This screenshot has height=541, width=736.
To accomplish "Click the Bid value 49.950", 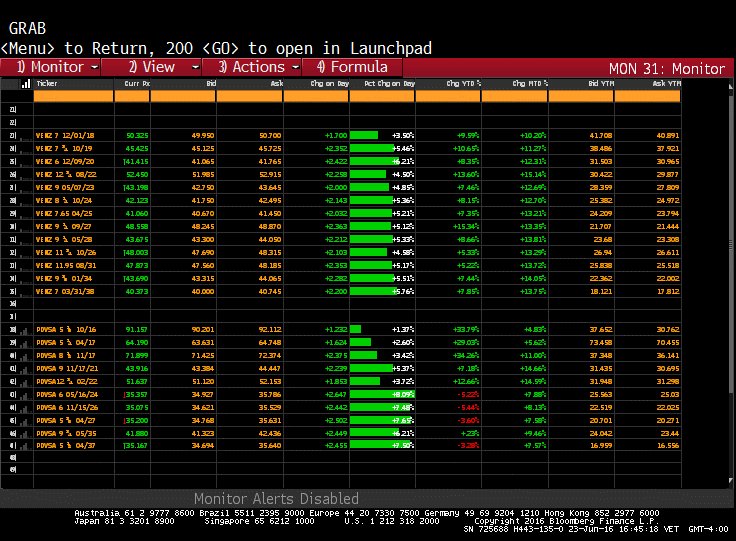I will click(203, 136).
